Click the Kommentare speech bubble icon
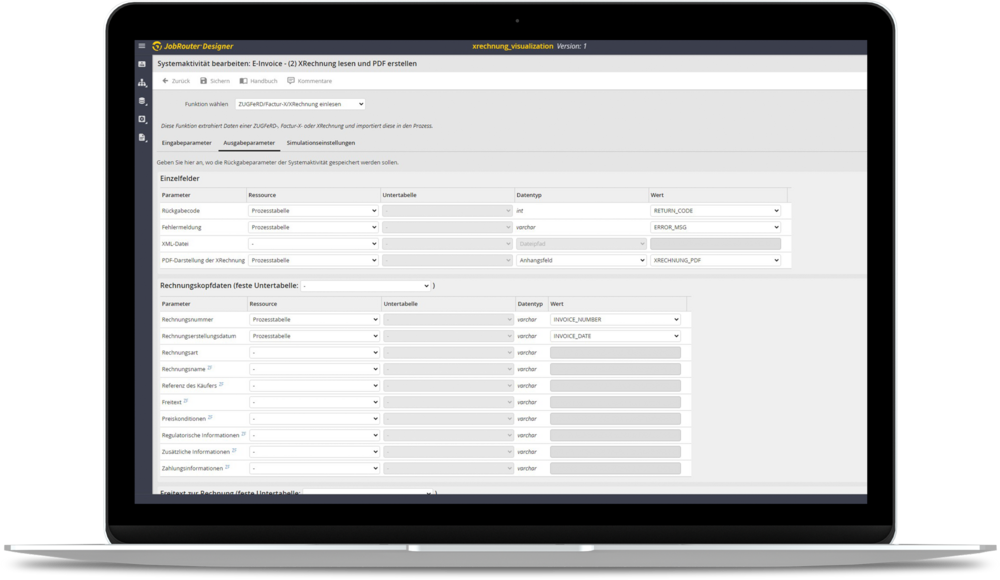Viewport: 1000px width, 580px height. pos(291,81)
